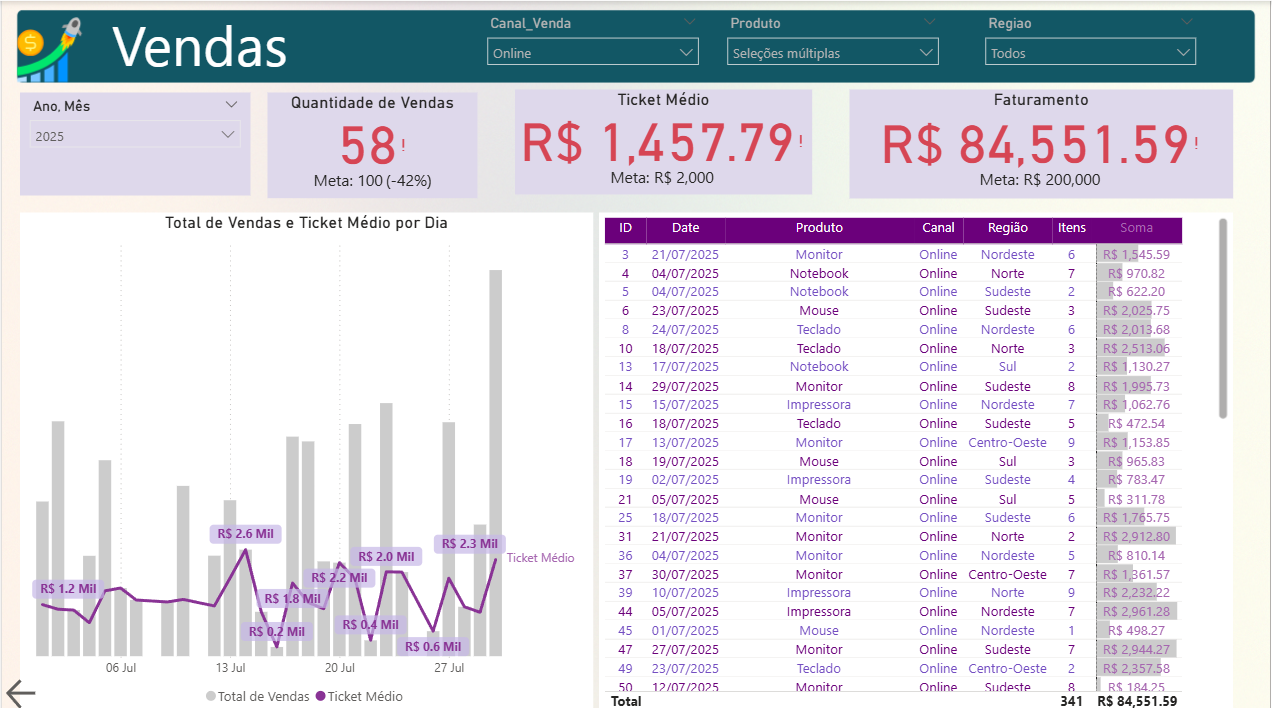Viewport: 1272px width, 708px height.
Task: Click exclamation mark next to 58 sales count
Action: 403,146
